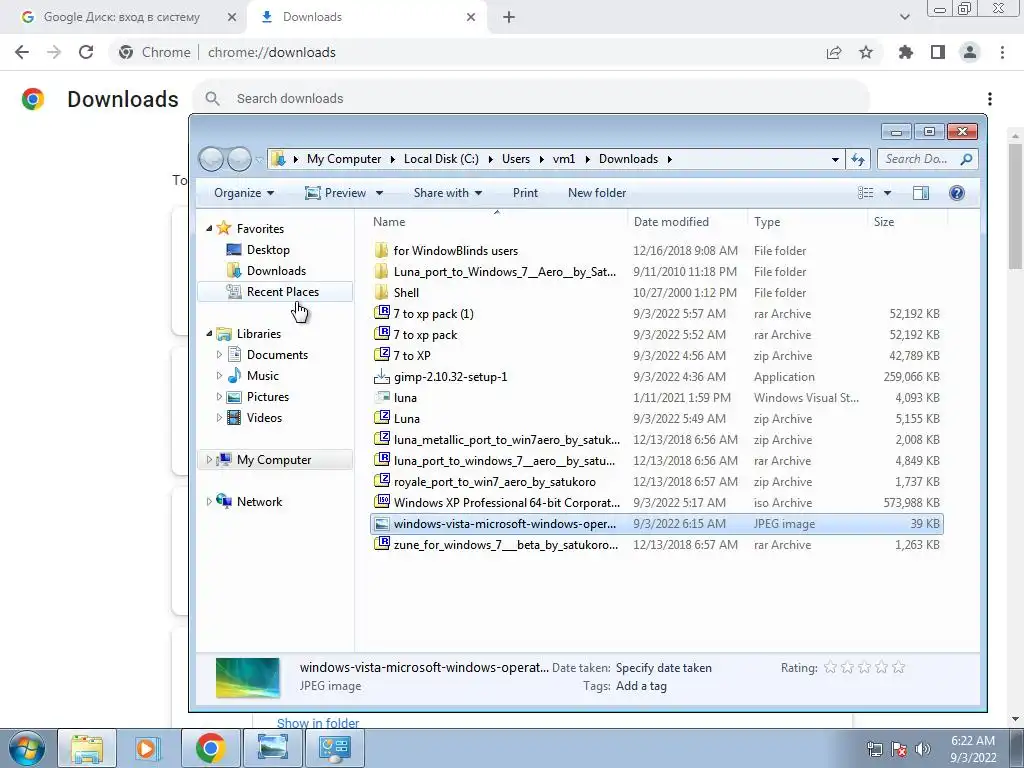Click Explorer refresh button beside address bar
This screenshot has width=1024, height=768.
[x=857, y=159]
